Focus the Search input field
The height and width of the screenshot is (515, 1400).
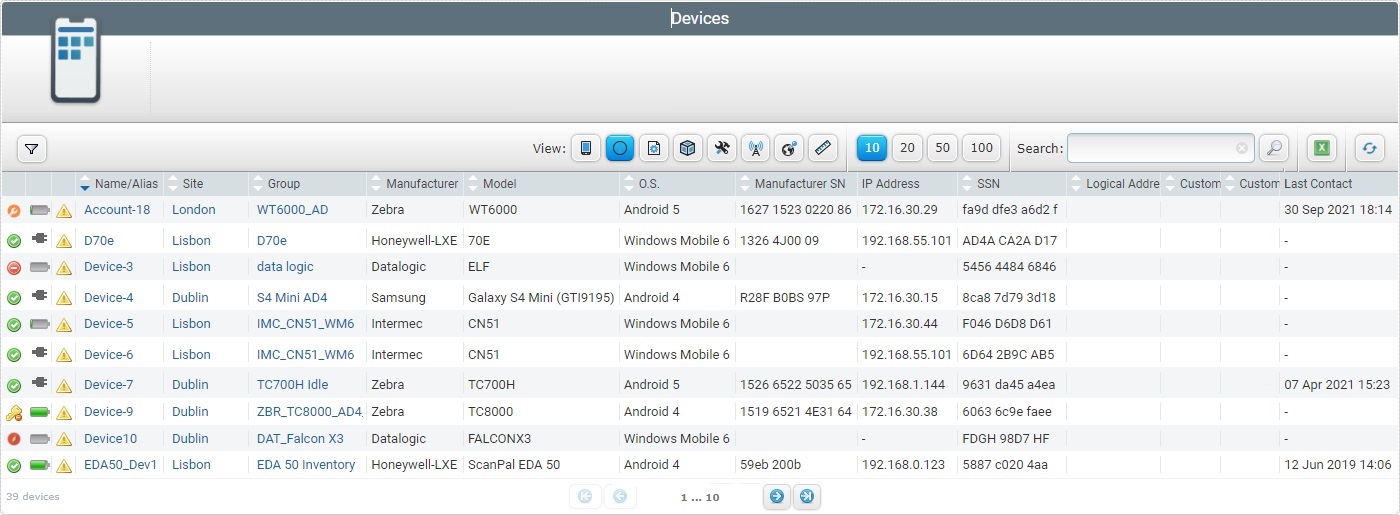click(1160, 148)
